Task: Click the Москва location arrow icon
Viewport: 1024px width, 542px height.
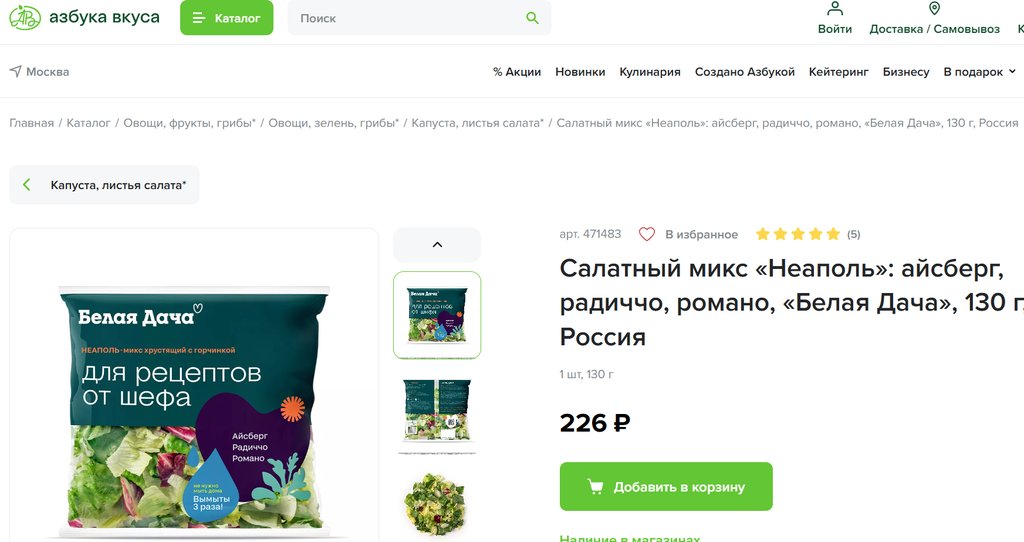Action: tap(16, 71)
